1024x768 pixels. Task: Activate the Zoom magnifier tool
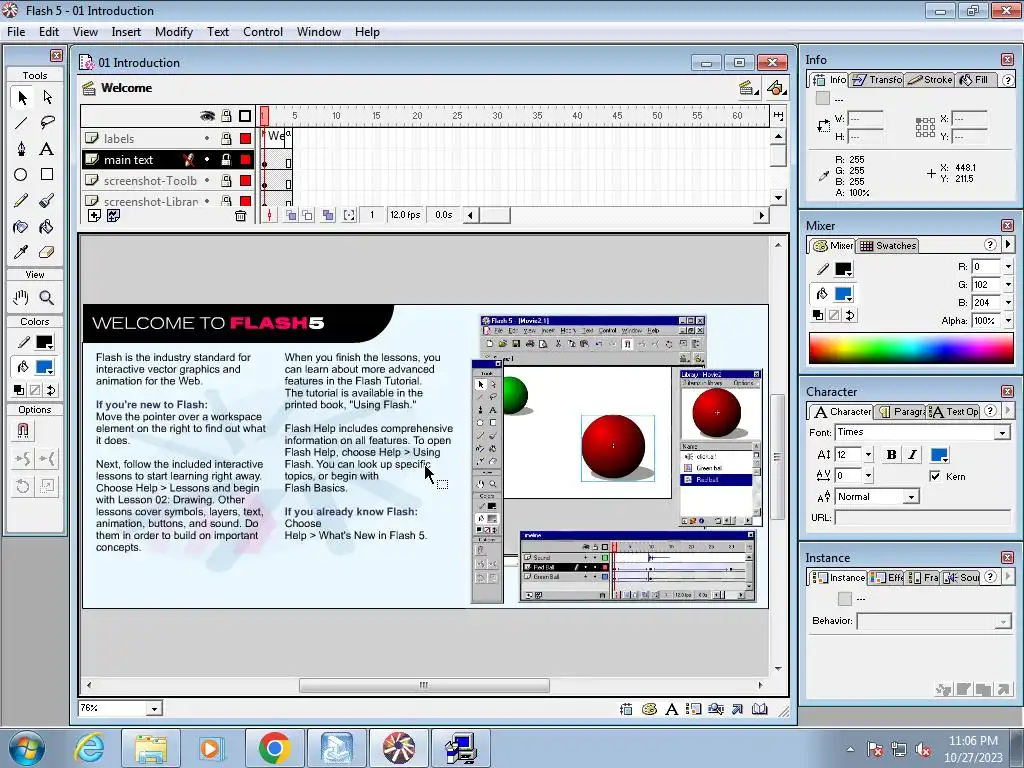click(47, 298)
